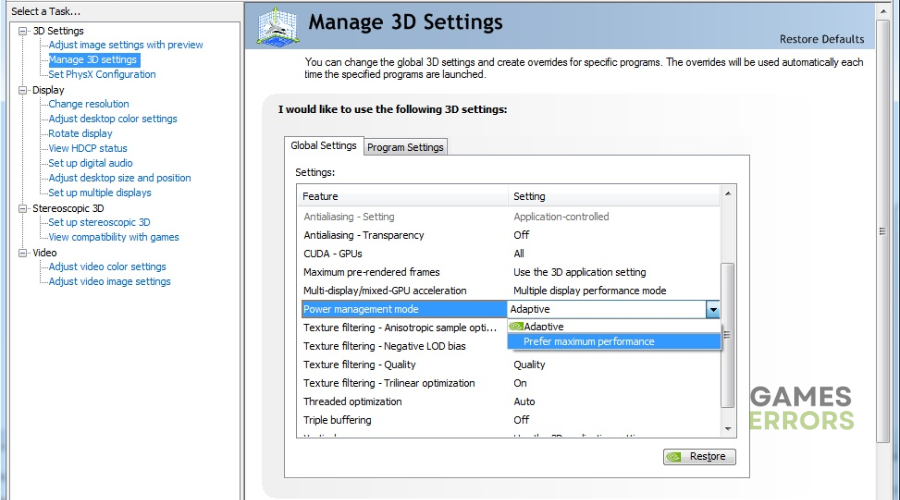Click the settings list scrollbar thumb
Viewport: 900px width, 500px height.
[x=728, y=335]
